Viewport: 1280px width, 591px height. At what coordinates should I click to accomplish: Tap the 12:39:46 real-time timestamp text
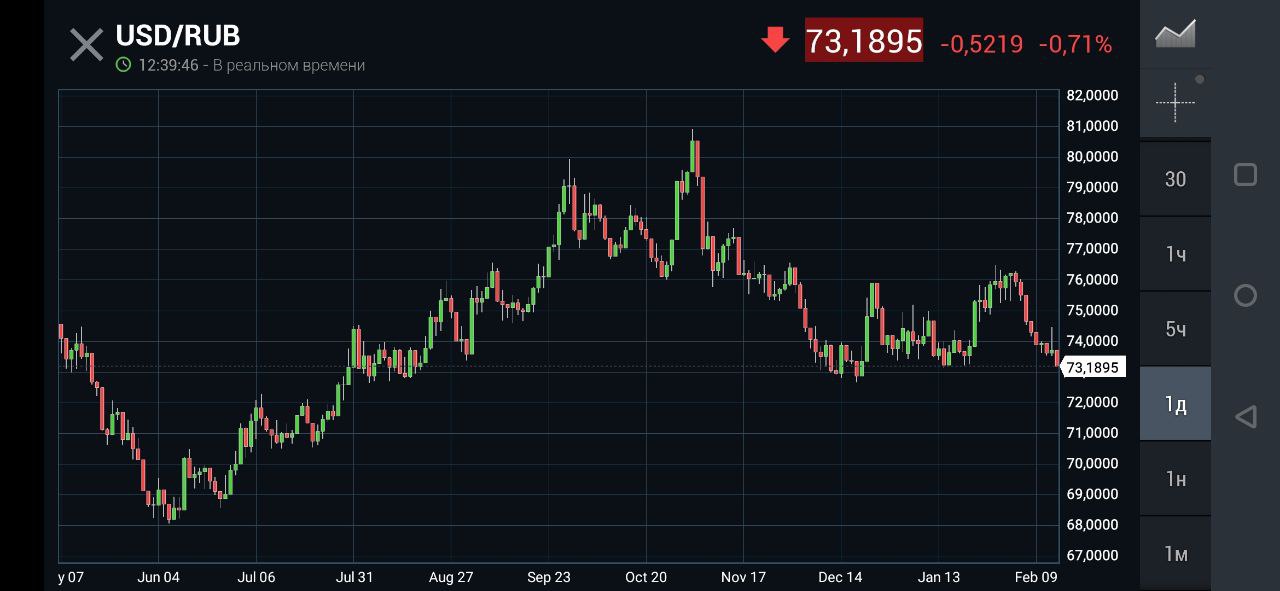pos(168,65)
